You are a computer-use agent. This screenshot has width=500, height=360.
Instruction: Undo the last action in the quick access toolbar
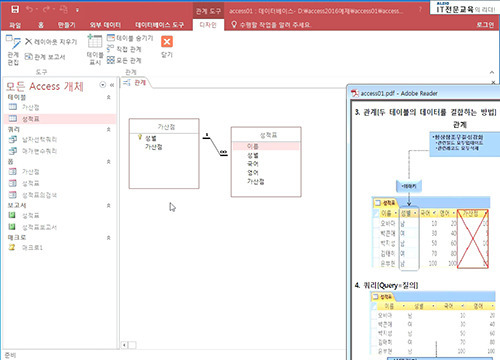click(x=30, y=9)
